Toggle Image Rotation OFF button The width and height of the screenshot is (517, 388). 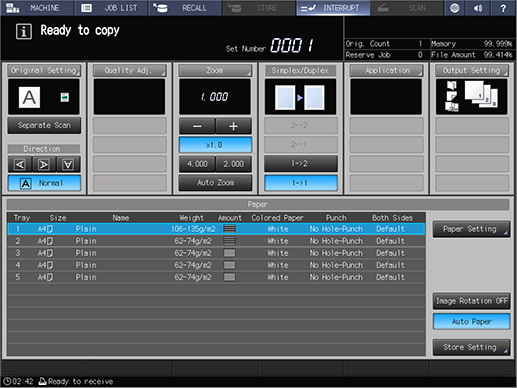tap(471, 301)
